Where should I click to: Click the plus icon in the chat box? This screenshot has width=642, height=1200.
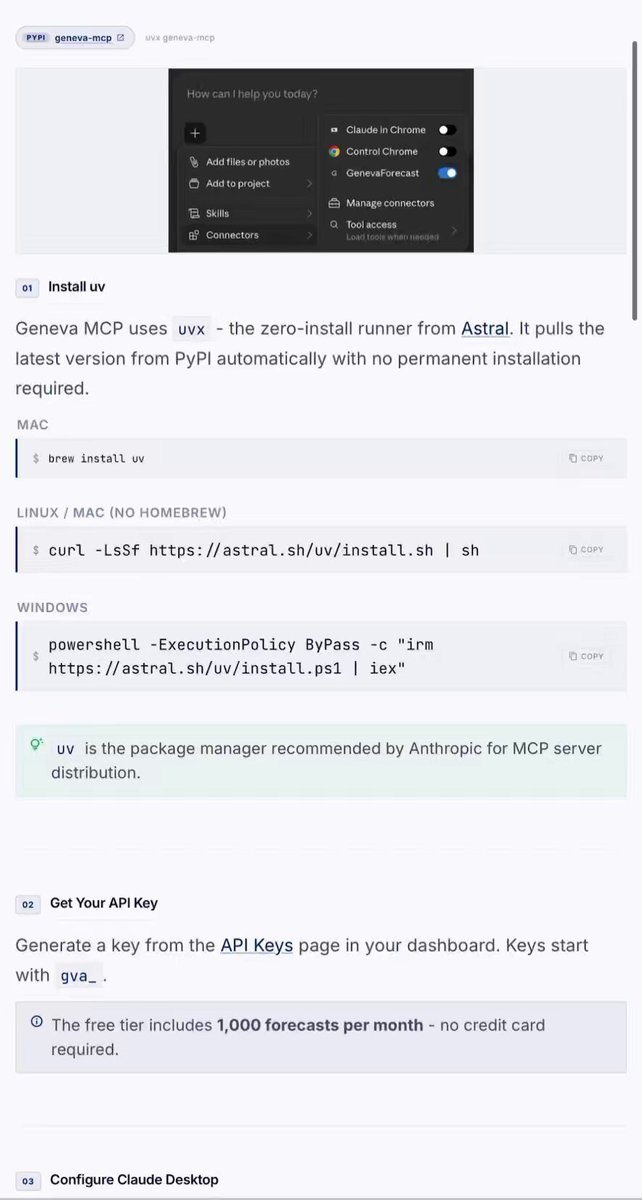tap(195, 132)
